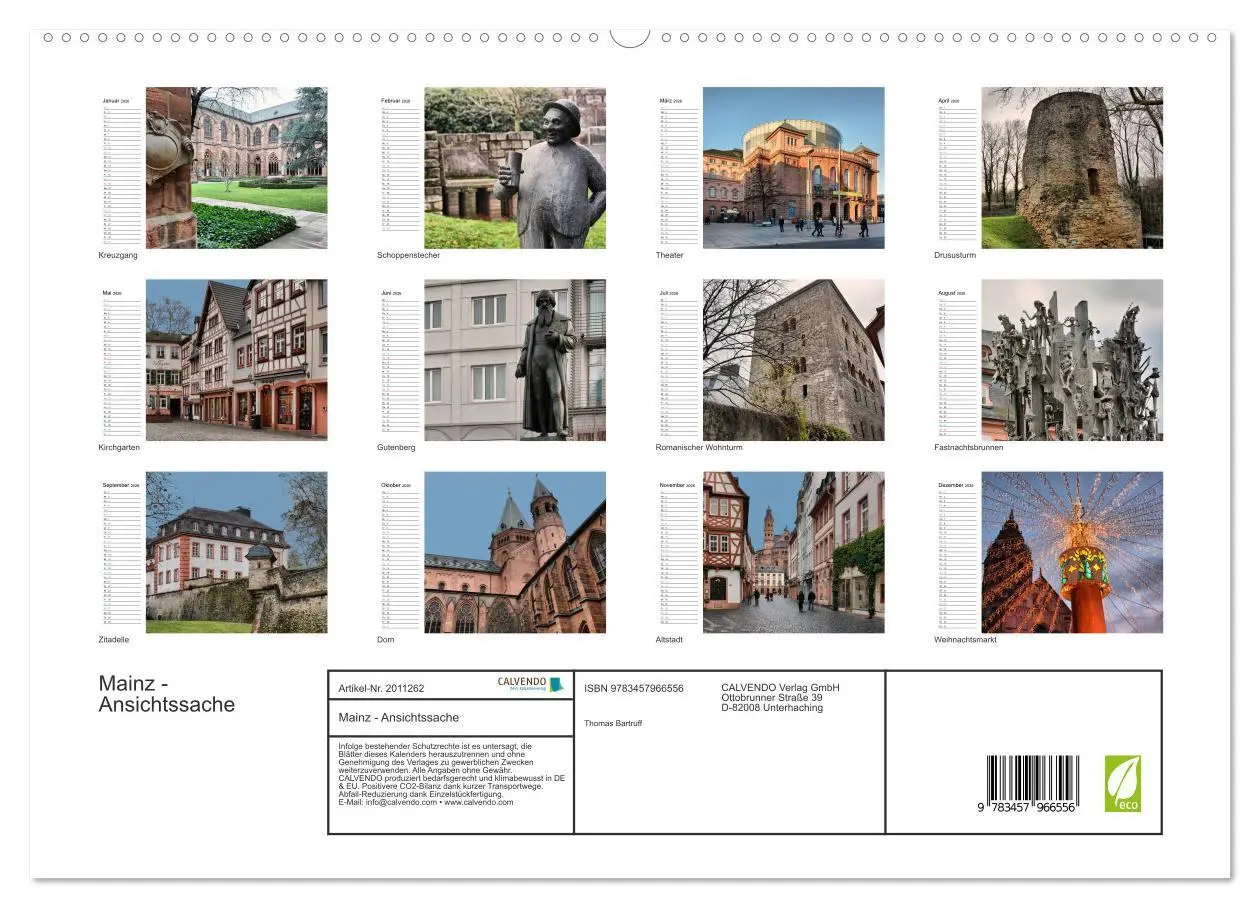Open the Altstadt street scene image
Viewport: 1260px width, 908px height.
(795, 551)
